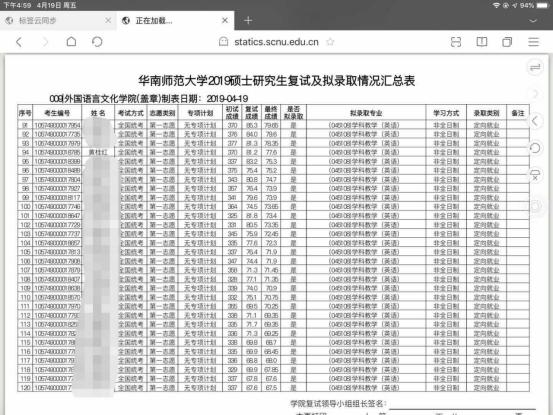Open the reader/bookmarks book icon
Viewport: 553px width, 415px height.
tap(481, 42)
